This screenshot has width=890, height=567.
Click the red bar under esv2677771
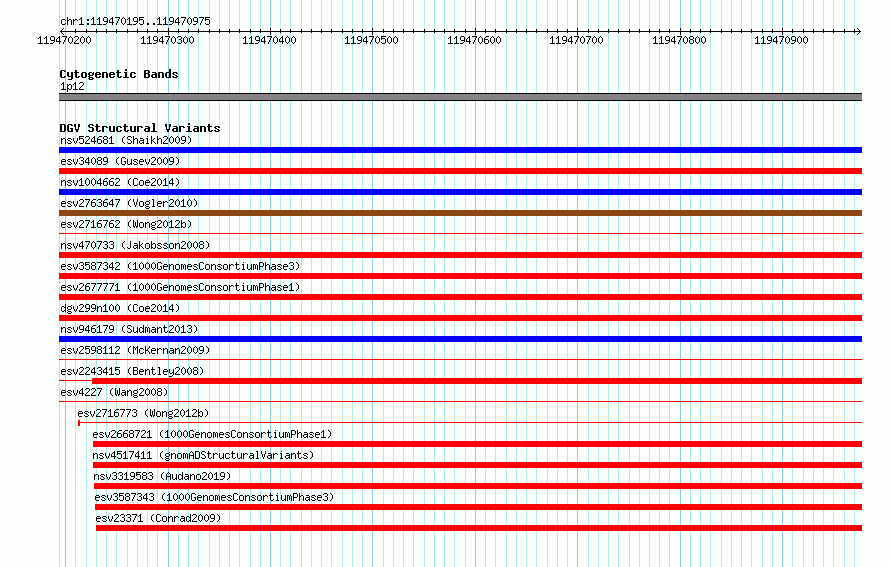click(460, 297)
